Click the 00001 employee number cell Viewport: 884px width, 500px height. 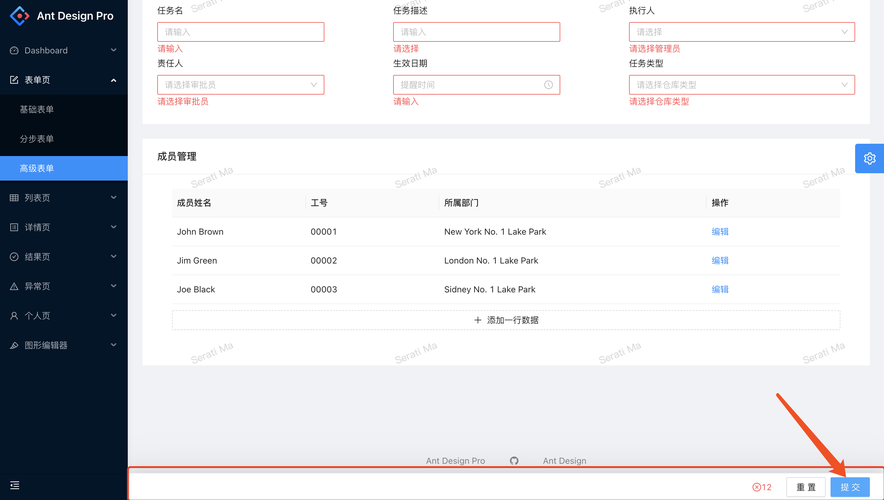coord(324,232)
